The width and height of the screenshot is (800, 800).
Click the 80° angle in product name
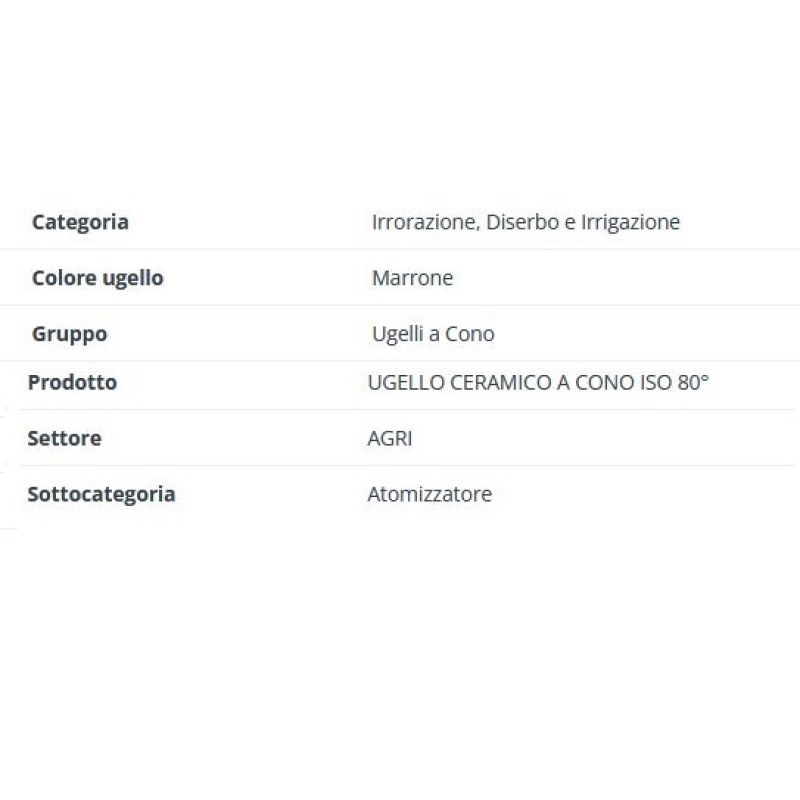pos(693,382)
